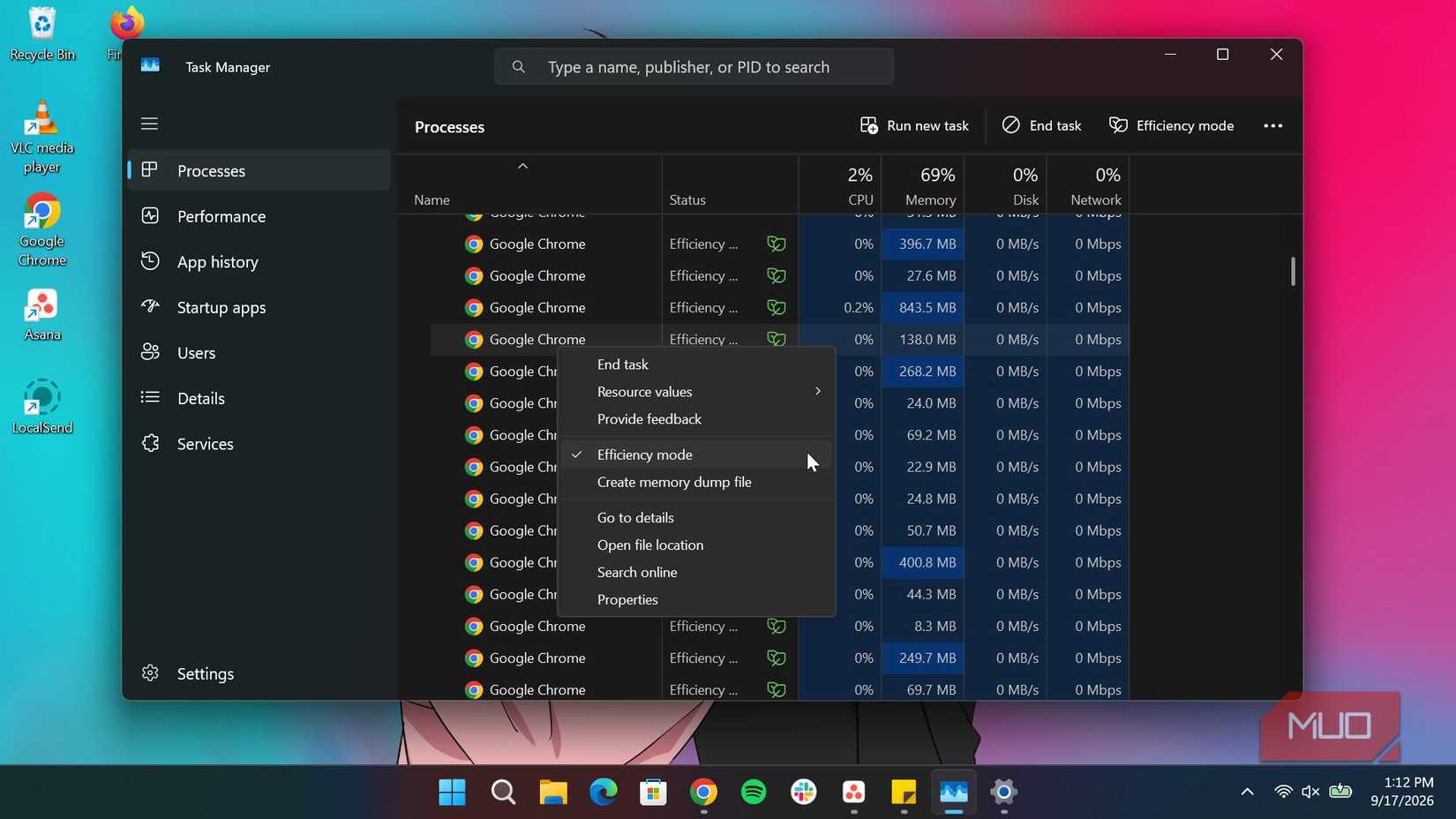The image size is (1456, 819).
Task: Sort by the Disk column header
Action: [1005, 185]
